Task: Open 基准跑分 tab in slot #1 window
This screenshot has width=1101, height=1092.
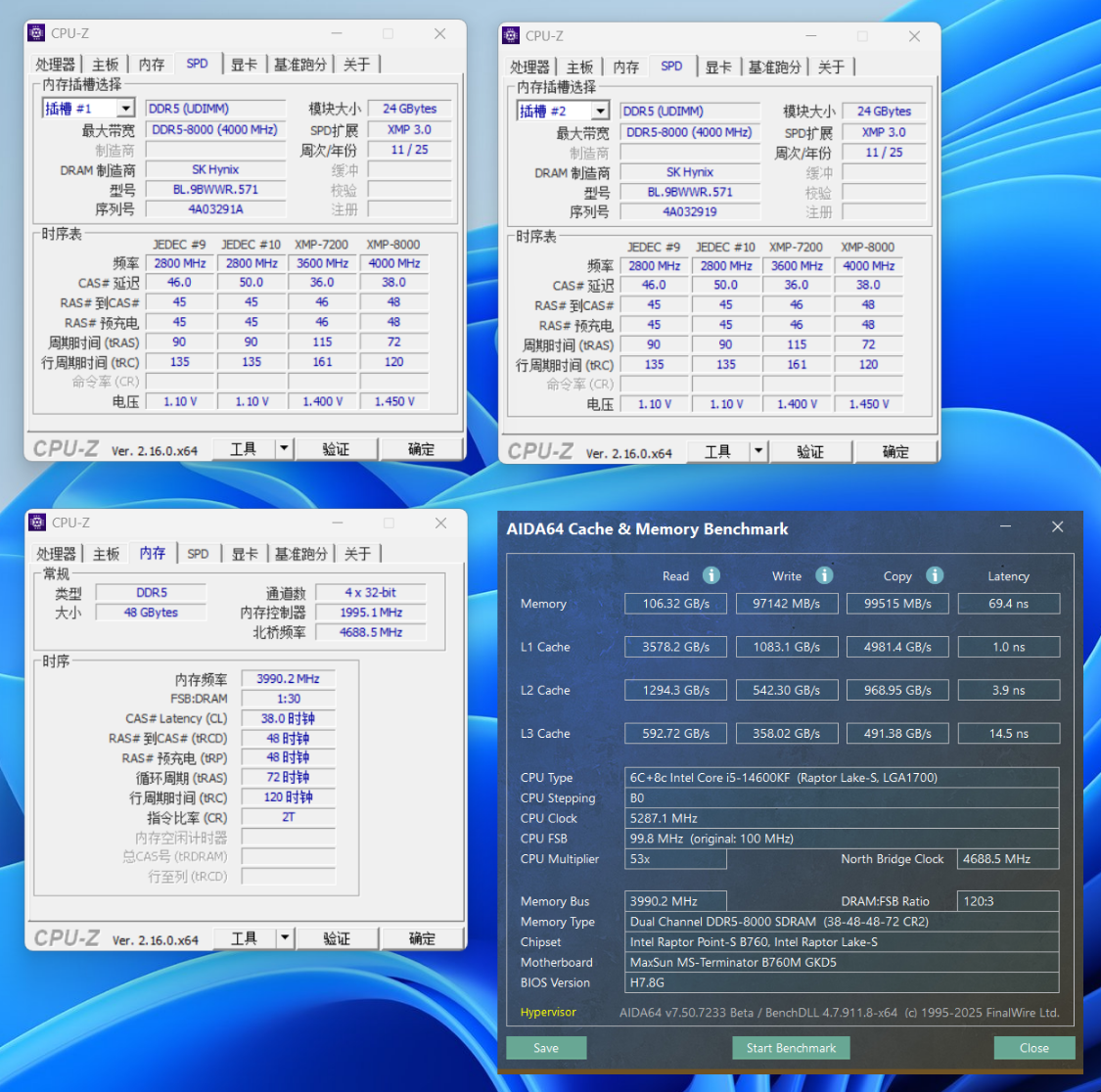Action: (300, 65)
